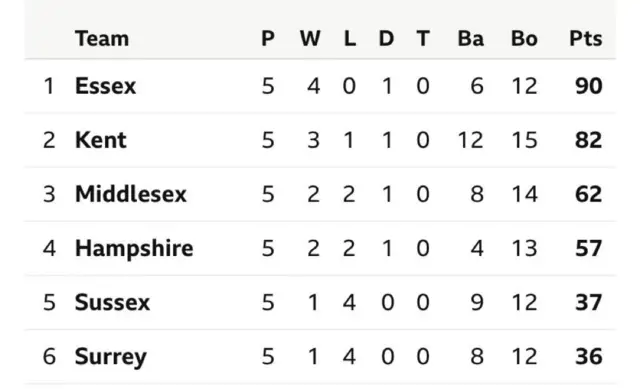Select the Bo column header
The height and width of the screenshot is (389, 640).
click(524, 39)
